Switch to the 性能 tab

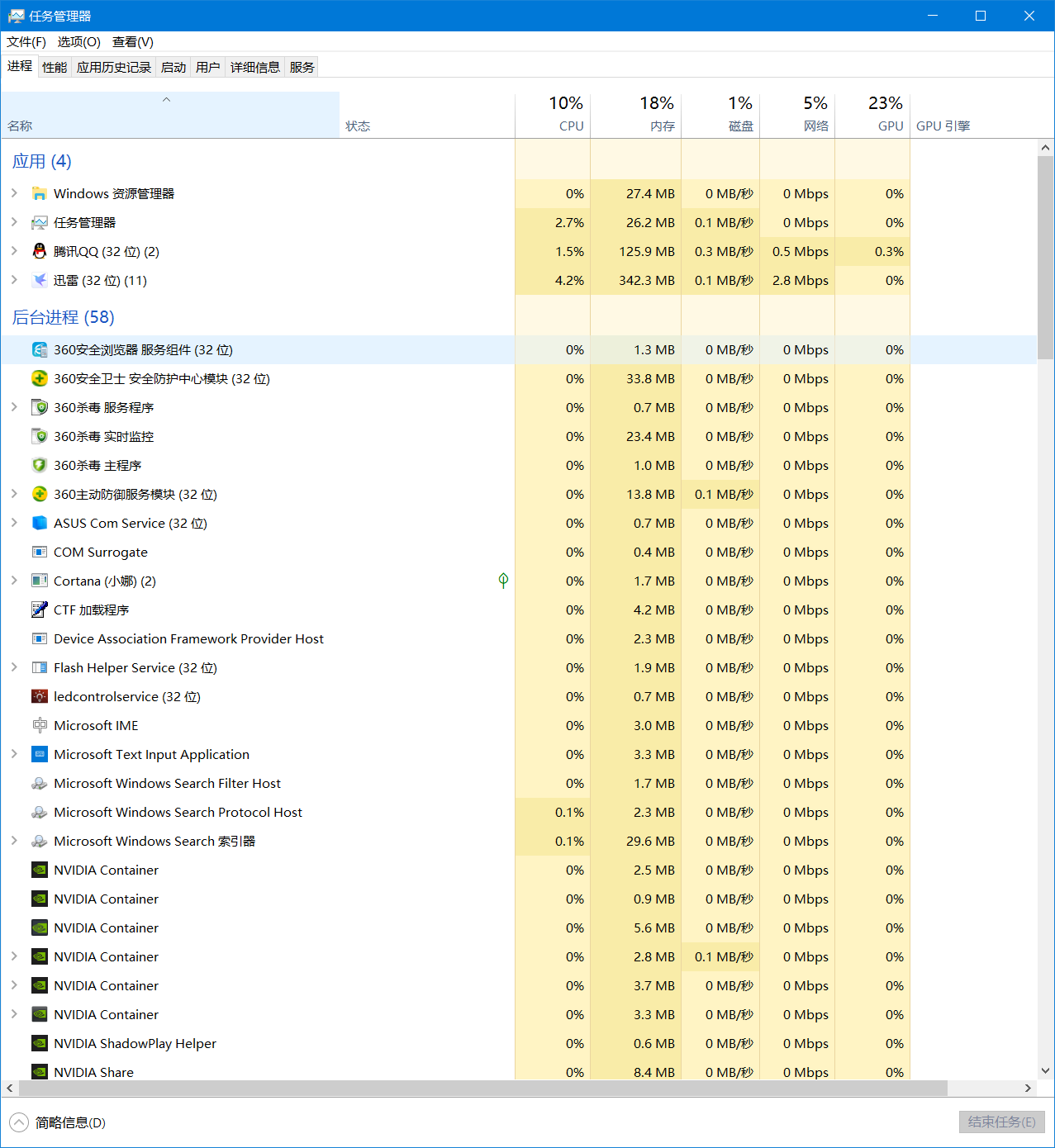55,68
